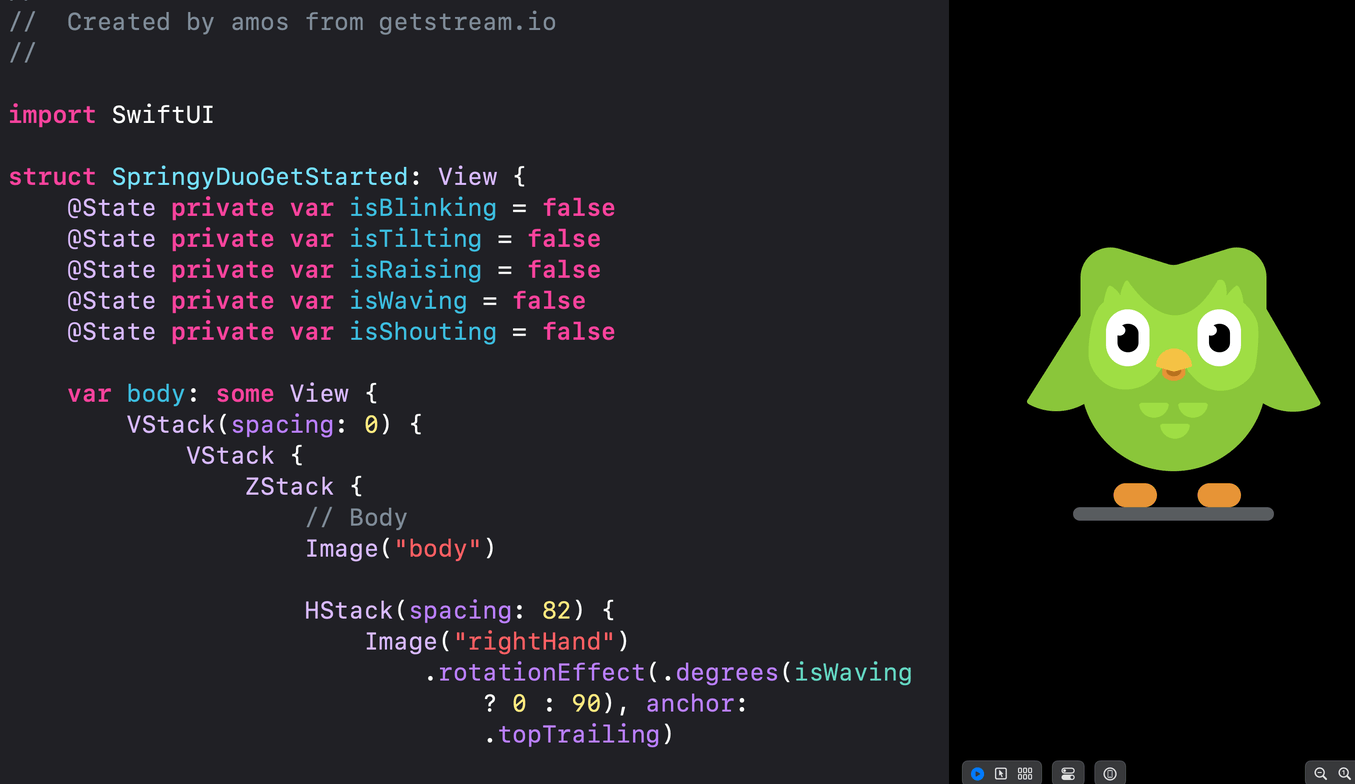Click the 'struct' keyword
The image size is (1355, 784).
click(x=52, y=177)
